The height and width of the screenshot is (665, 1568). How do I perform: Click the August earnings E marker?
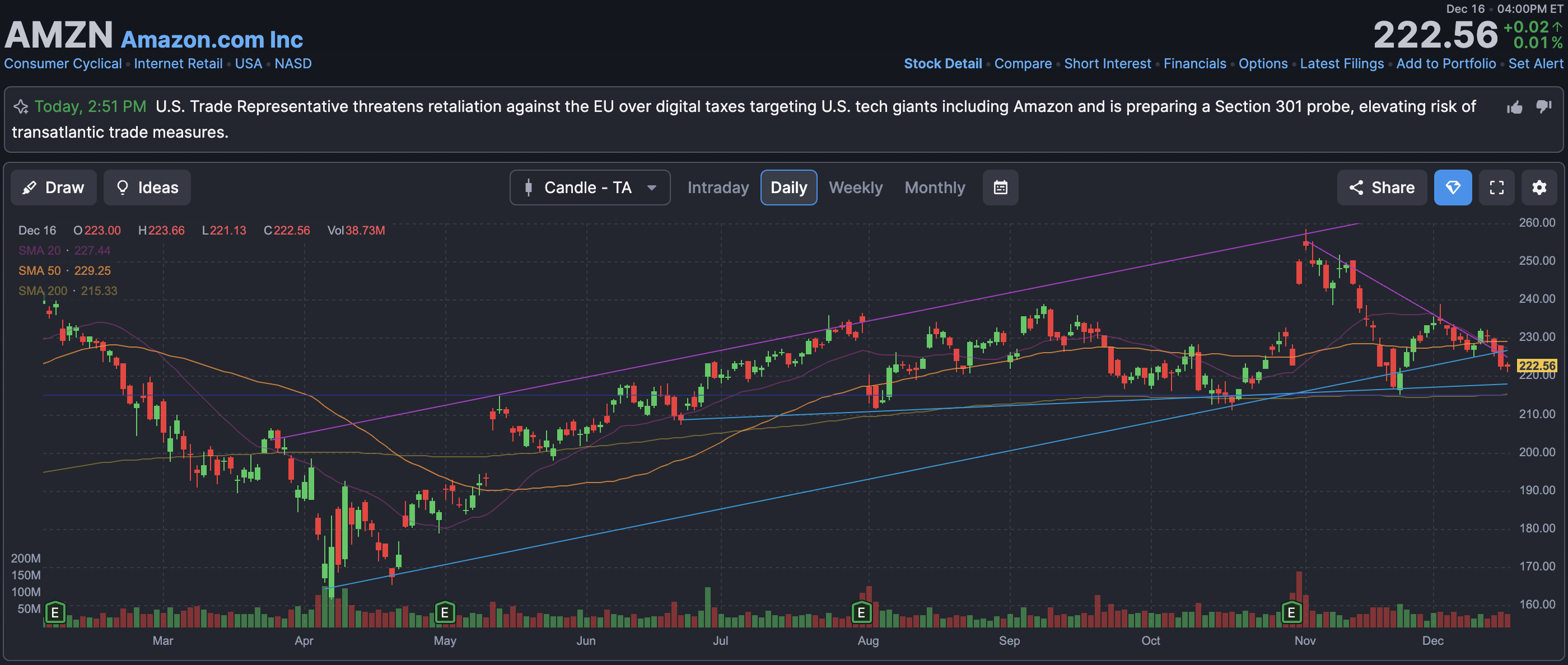click(861, 612)
